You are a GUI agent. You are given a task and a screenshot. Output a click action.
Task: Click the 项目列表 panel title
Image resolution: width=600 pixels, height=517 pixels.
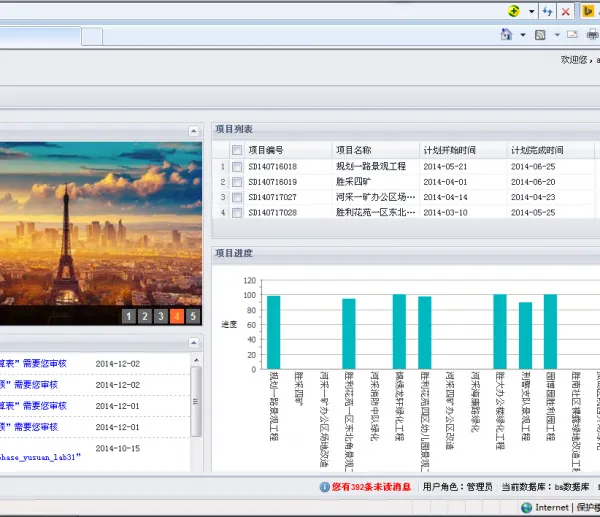click(234, 129)
